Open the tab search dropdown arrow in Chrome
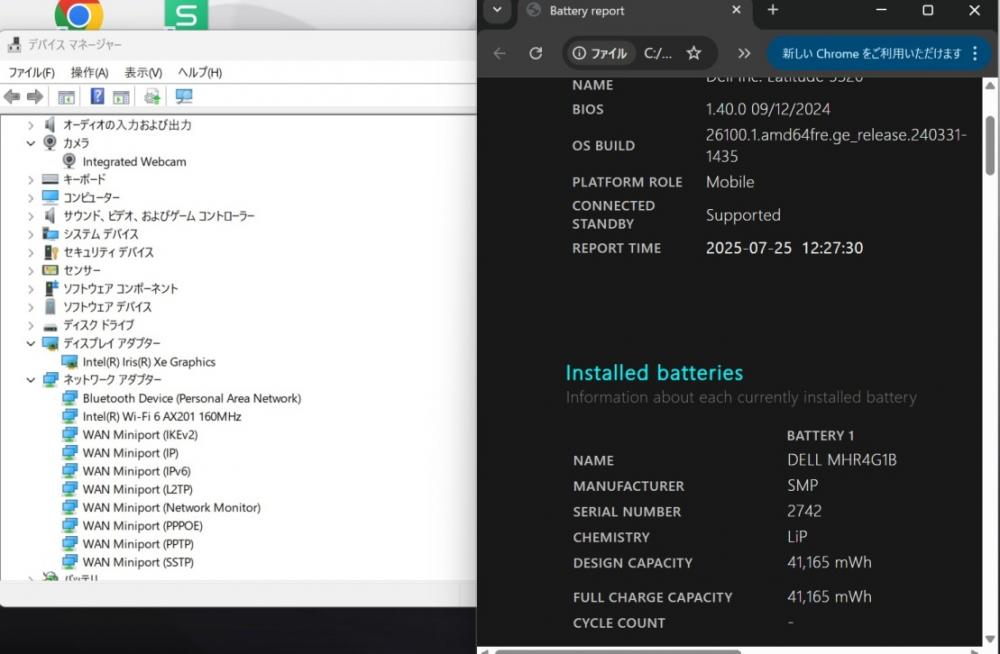The width and height of the screenshot is (1000, 654). (x=497, y=10)
